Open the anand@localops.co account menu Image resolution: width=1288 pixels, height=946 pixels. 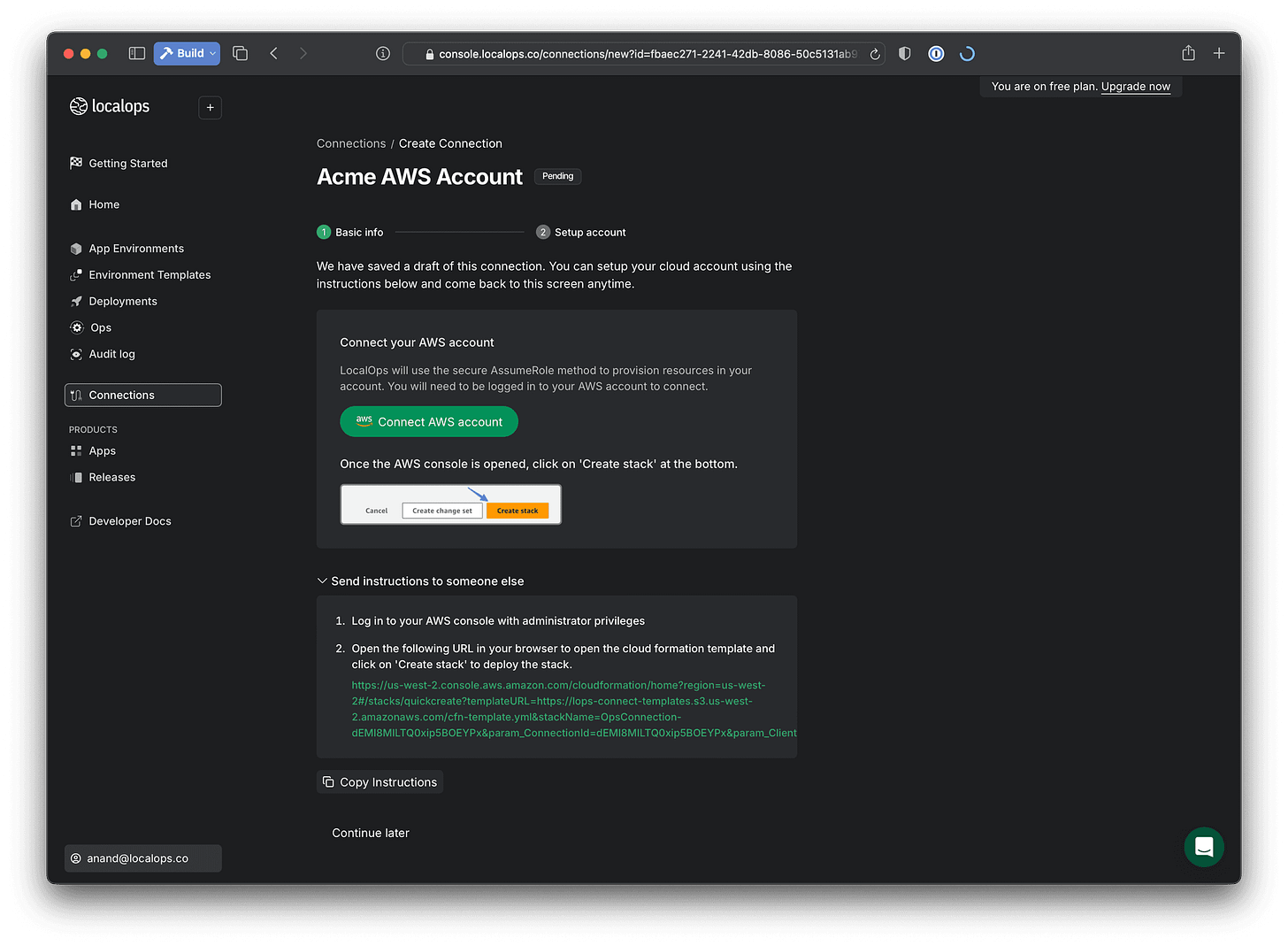point(143,858)
